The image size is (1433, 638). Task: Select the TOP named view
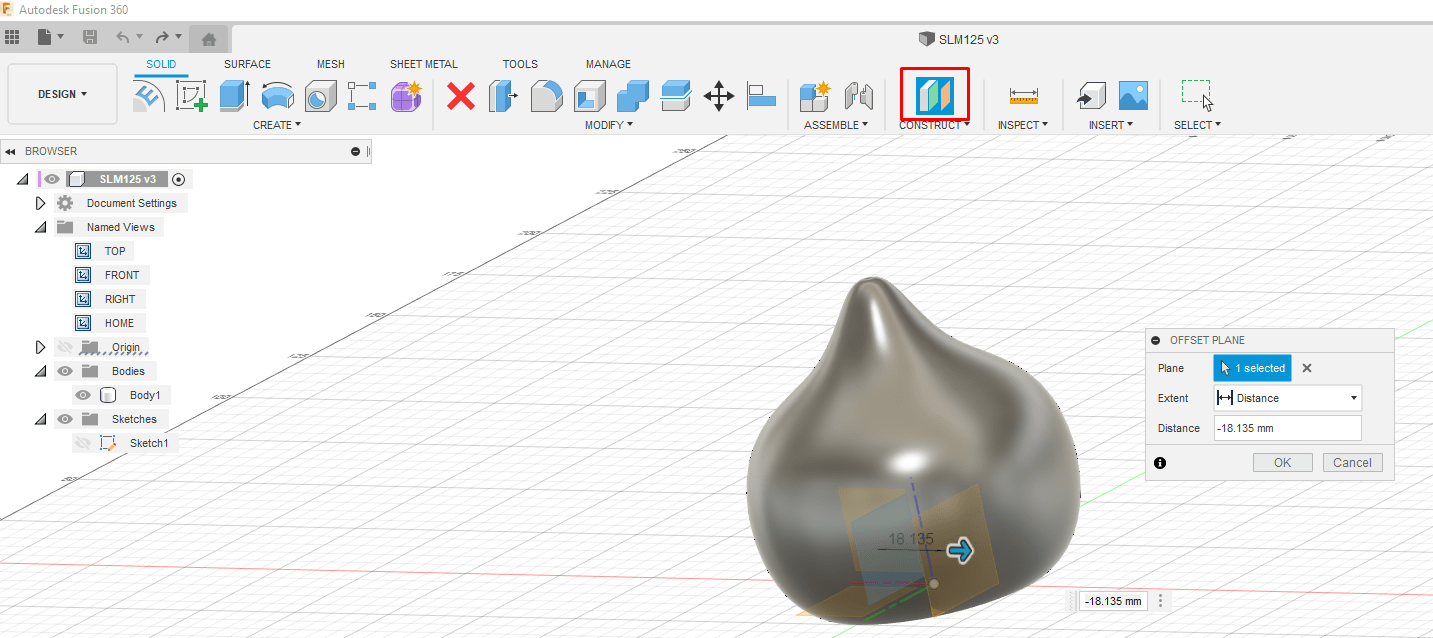coord(115,251)
